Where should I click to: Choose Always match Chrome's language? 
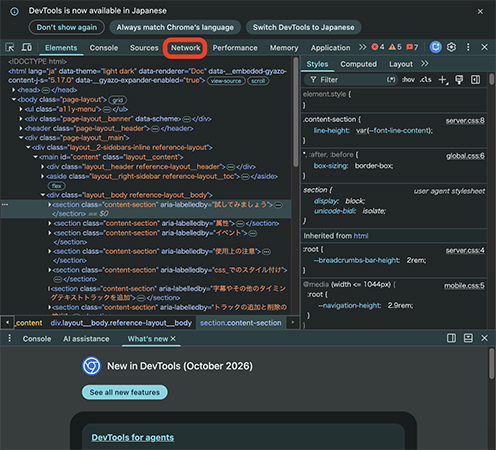[x=175, y=27]
